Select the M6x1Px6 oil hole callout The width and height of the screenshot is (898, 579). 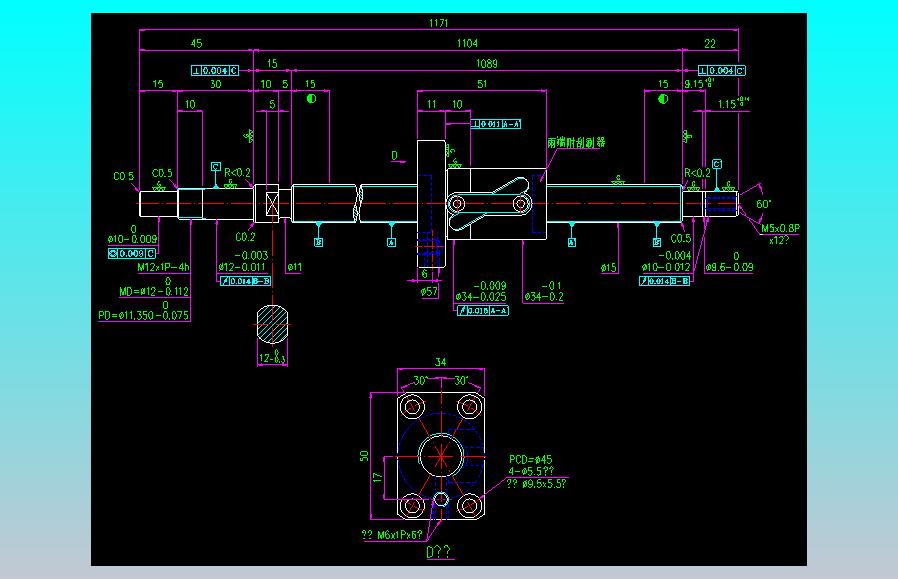point(392,535)
